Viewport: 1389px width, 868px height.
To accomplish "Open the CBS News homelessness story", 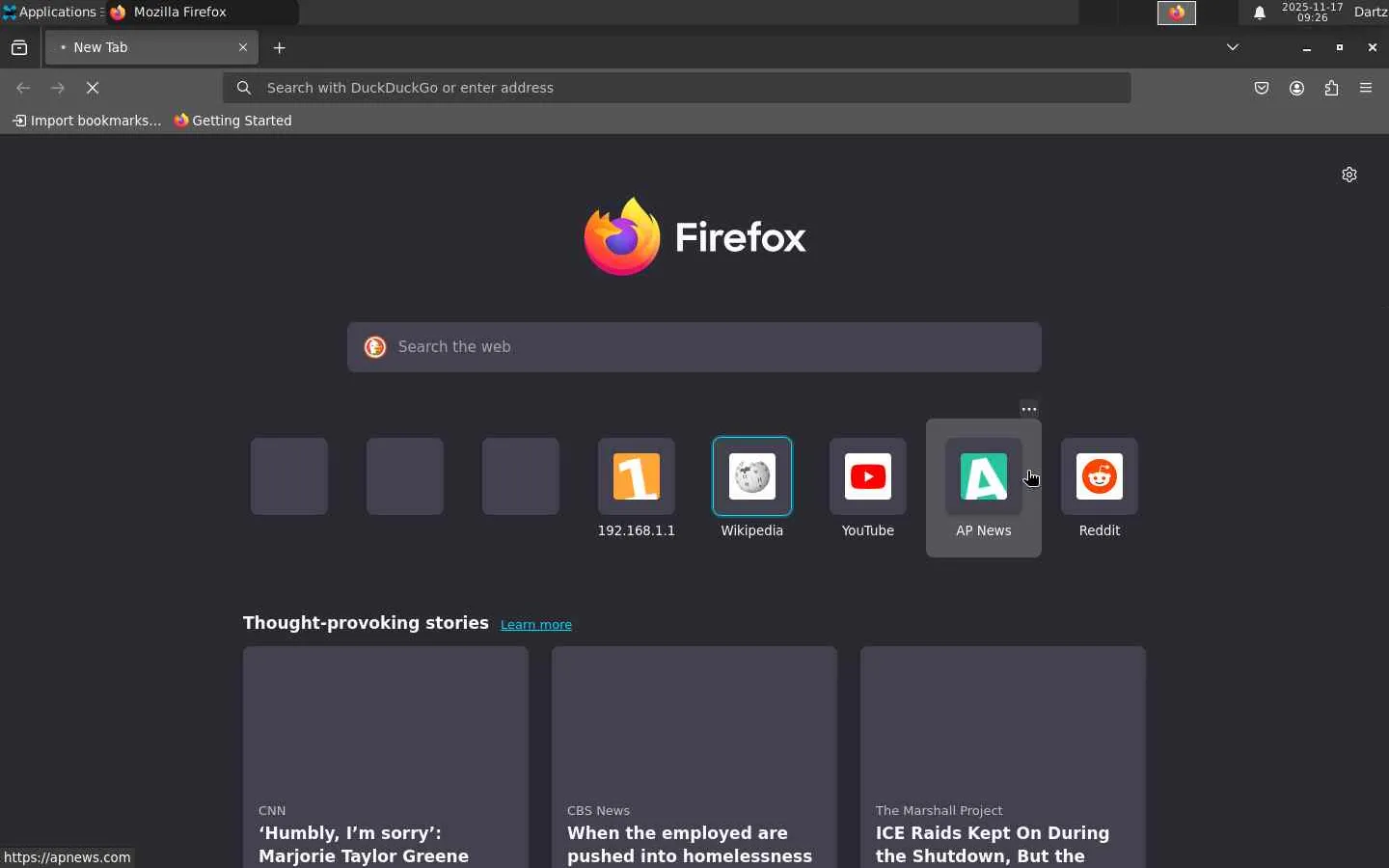I will (x=694, y=757).
